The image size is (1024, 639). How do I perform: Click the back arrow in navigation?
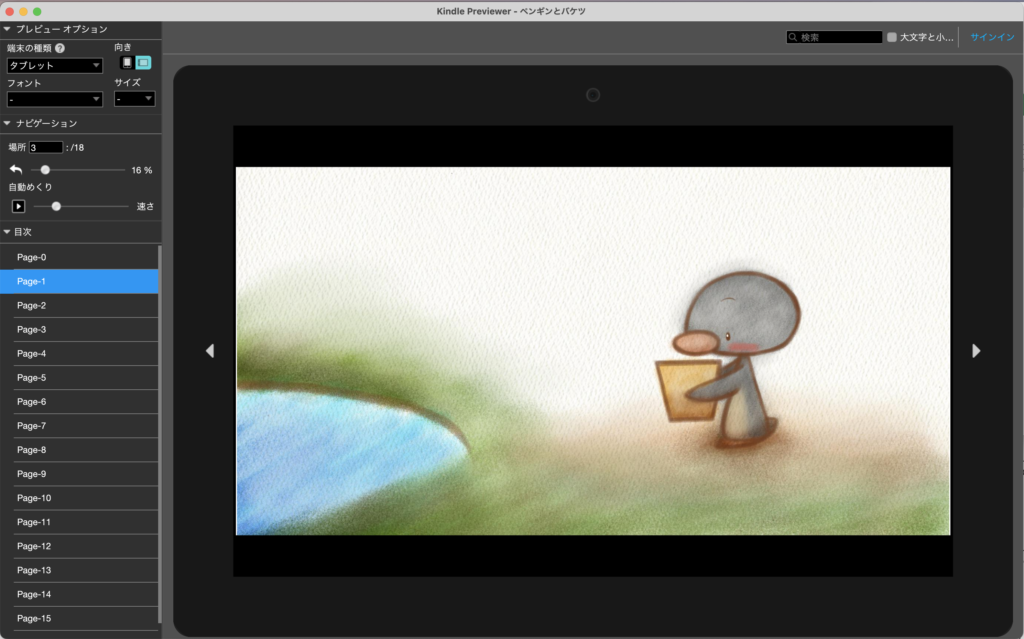(16, 170)
